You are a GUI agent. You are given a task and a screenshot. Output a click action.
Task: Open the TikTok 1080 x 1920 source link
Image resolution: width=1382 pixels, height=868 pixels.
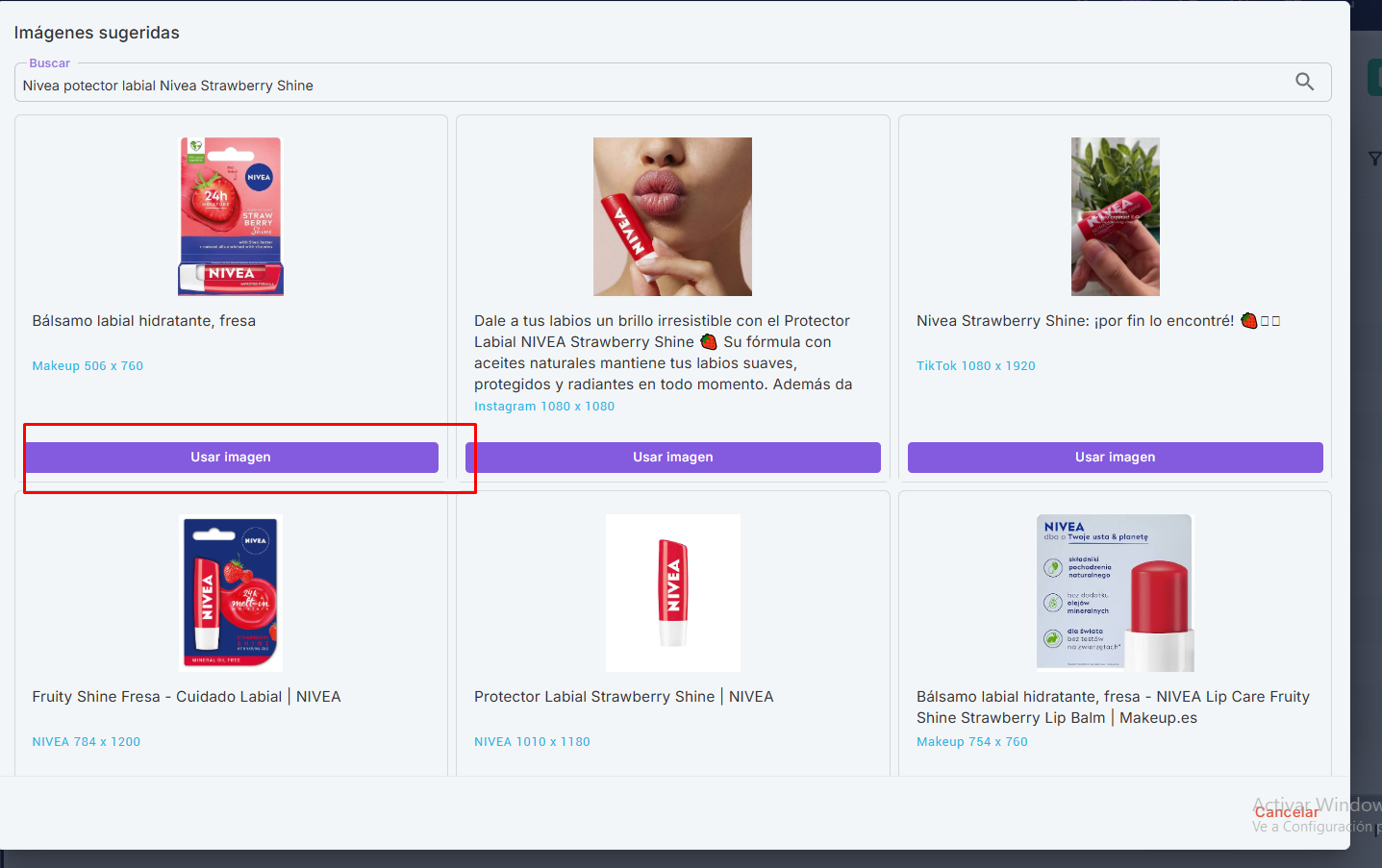pos(976,366)
